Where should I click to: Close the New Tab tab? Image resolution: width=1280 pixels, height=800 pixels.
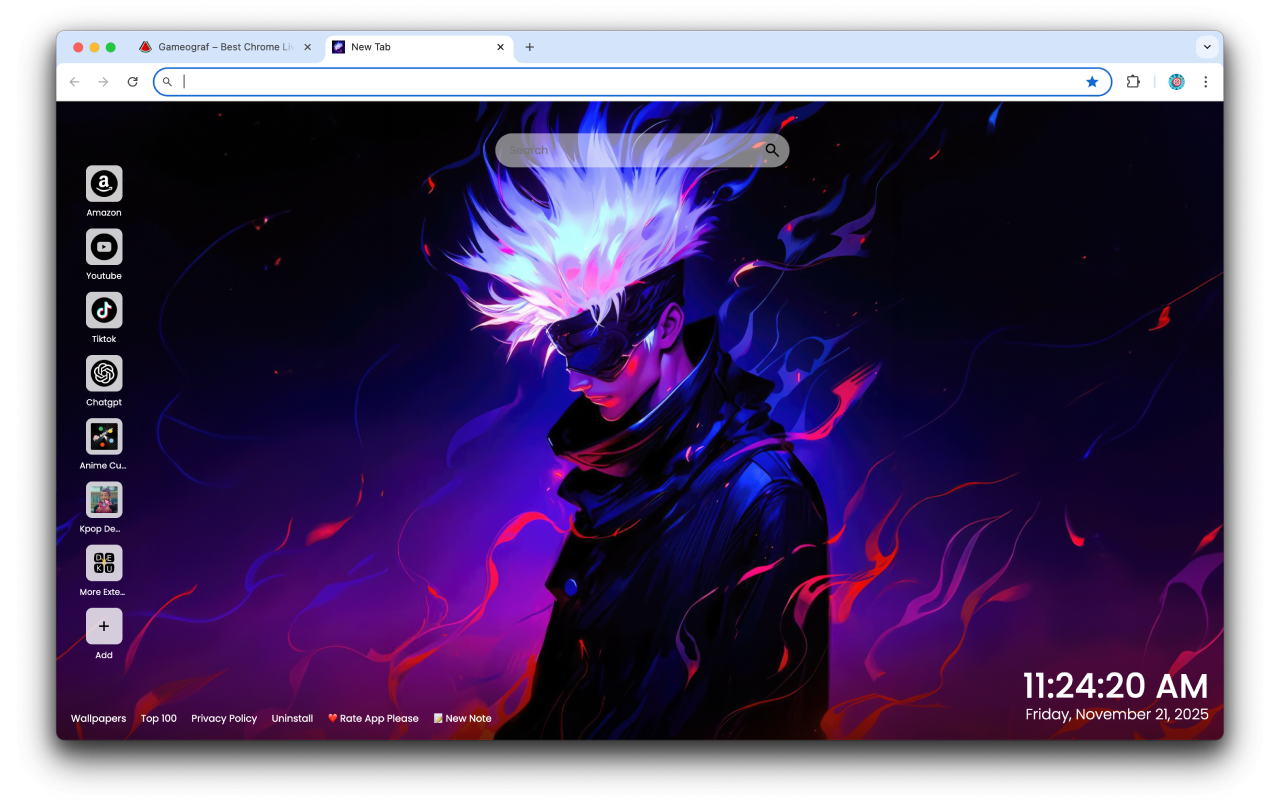[x=501, y=47]
